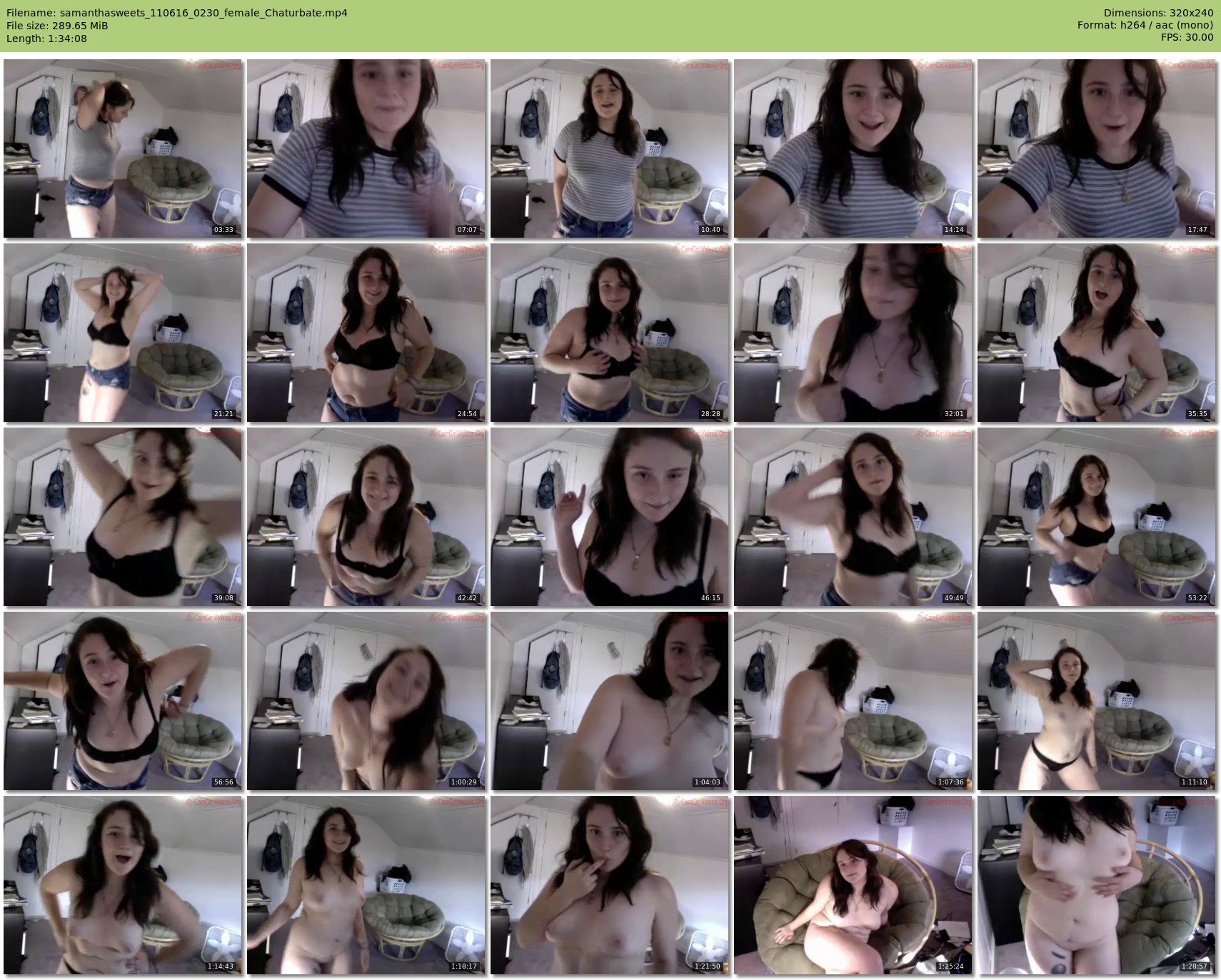Select the thumbnail timestamped 17:47

pyautogui.click(x=1097, y=148)
